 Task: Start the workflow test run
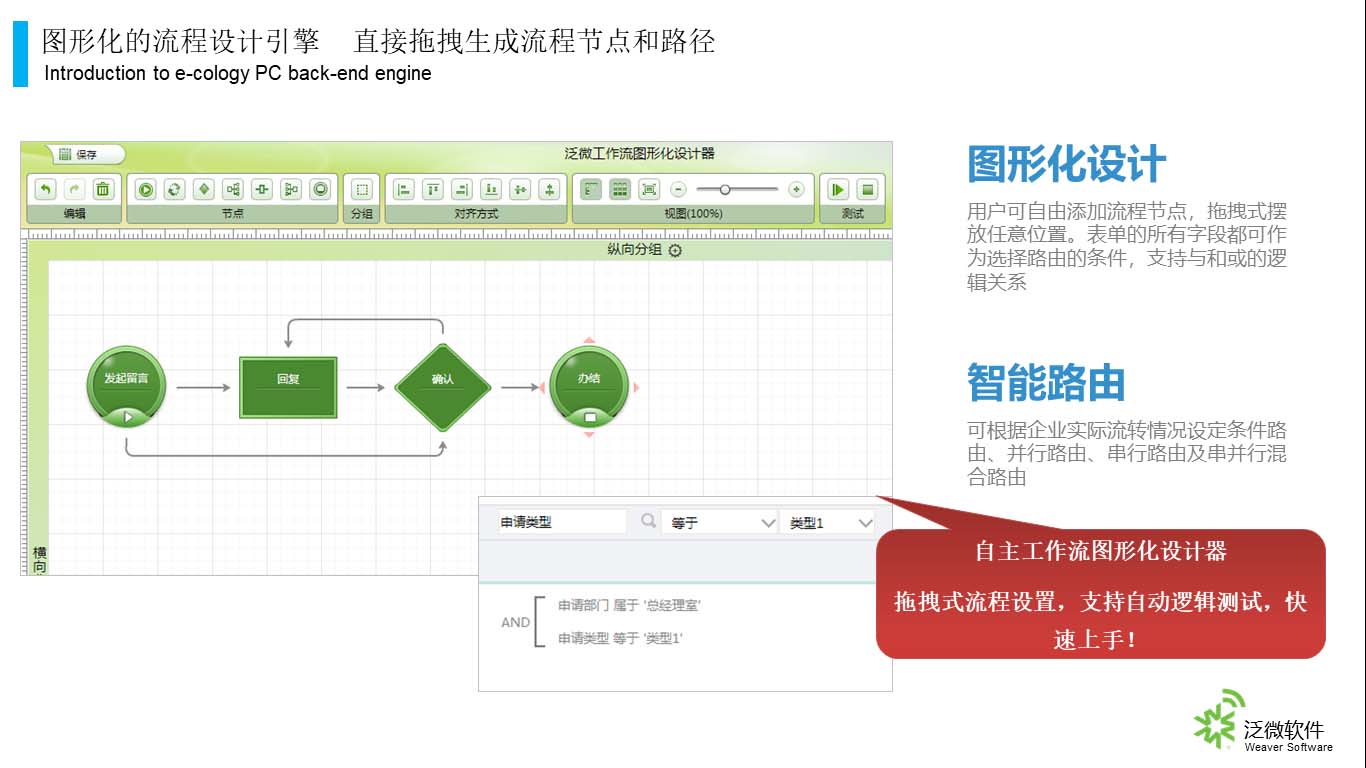[838, 189]
